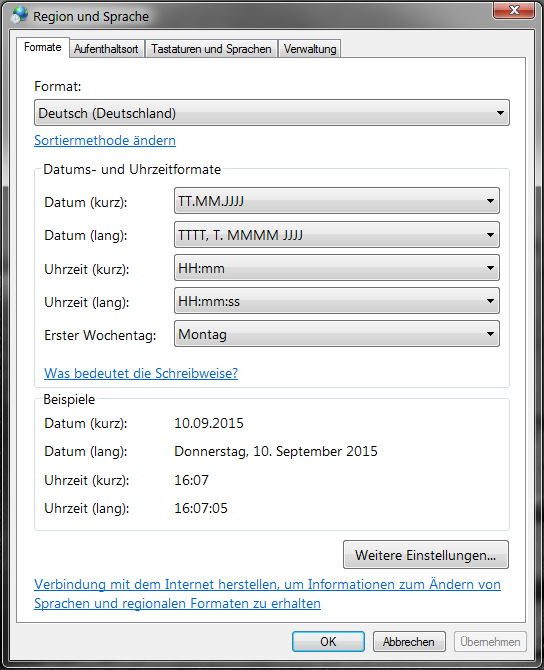Click the Erster Wochentag: label
This screenshot has height=670, width=544.
[x=100, y=335]
